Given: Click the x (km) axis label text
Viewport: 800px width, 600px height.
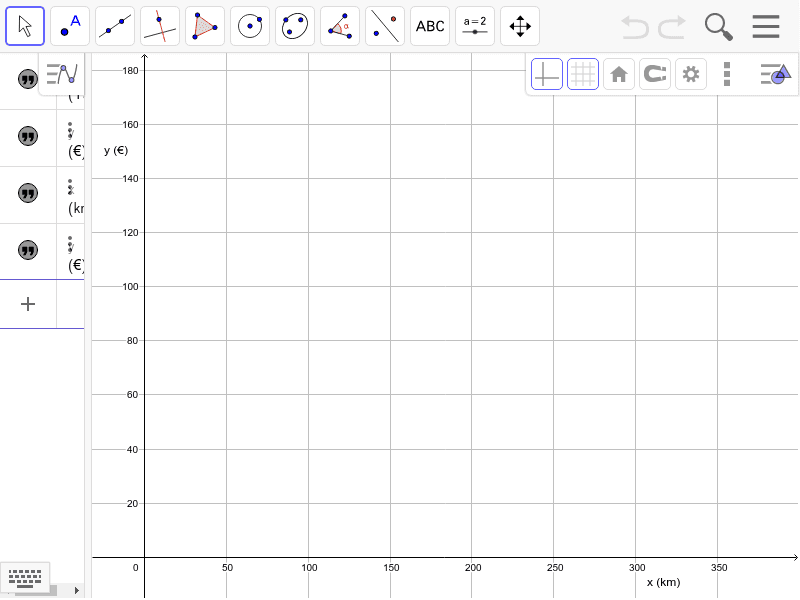Looking at the screenshot, I should (663, 582).
